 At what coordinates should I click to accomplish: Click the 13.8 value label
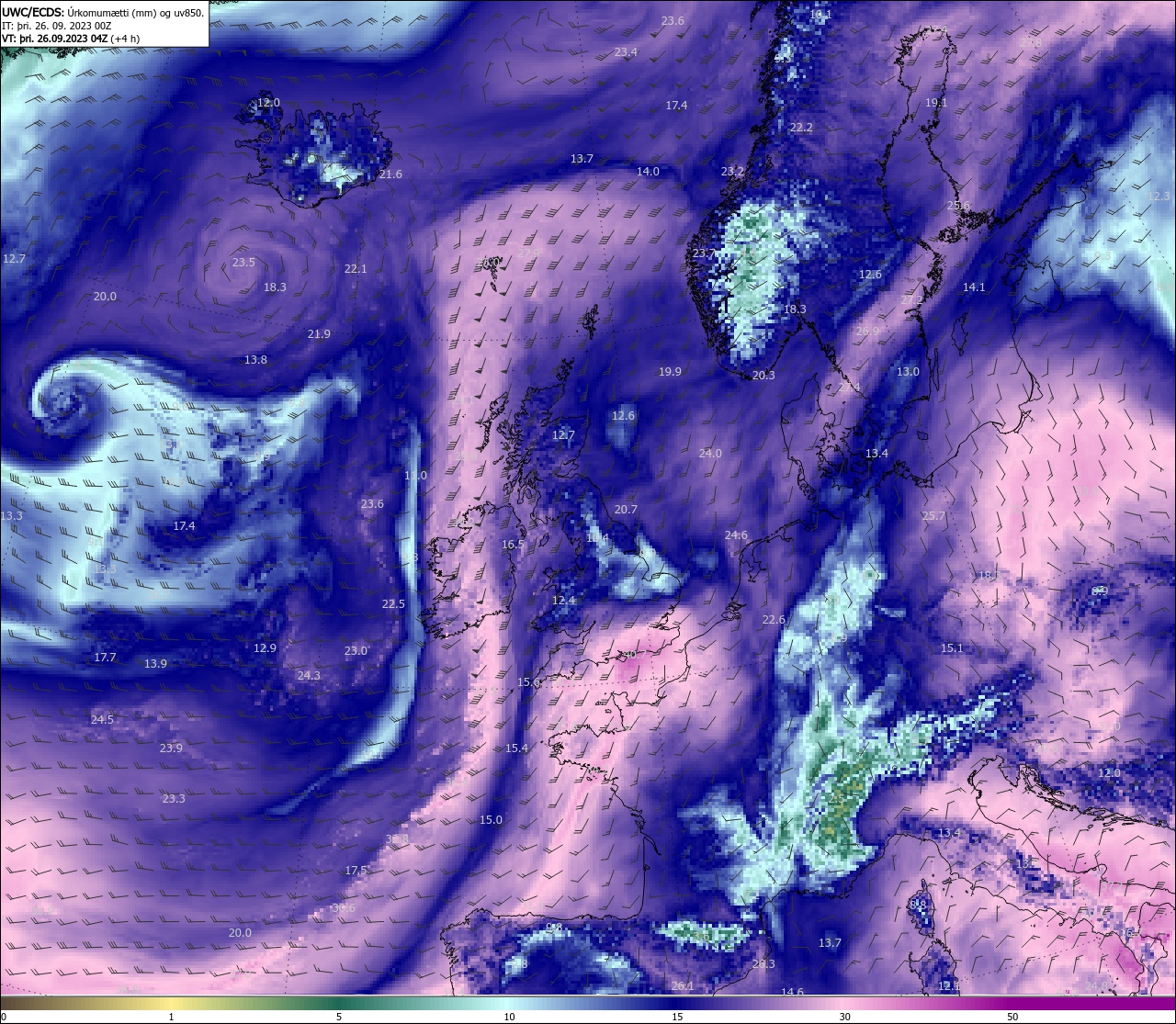tap(255, 360)
